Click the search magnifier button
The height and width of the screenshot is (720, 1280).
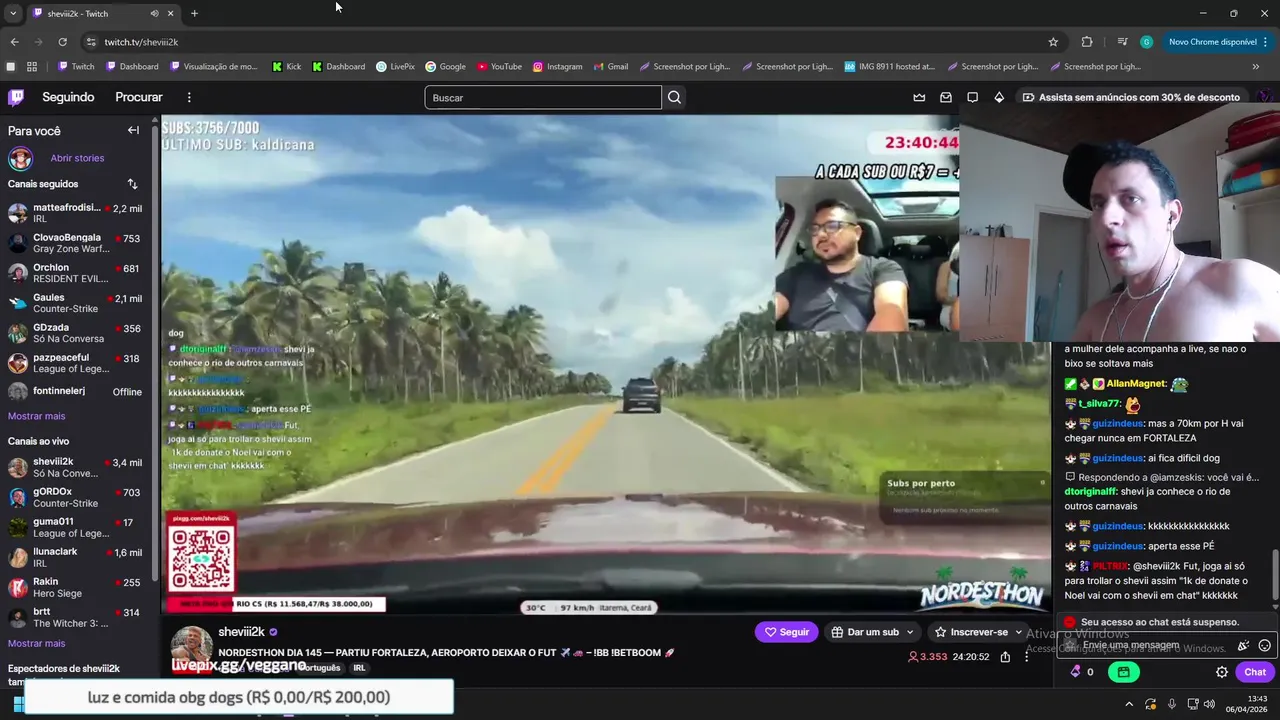pos(674,97)
